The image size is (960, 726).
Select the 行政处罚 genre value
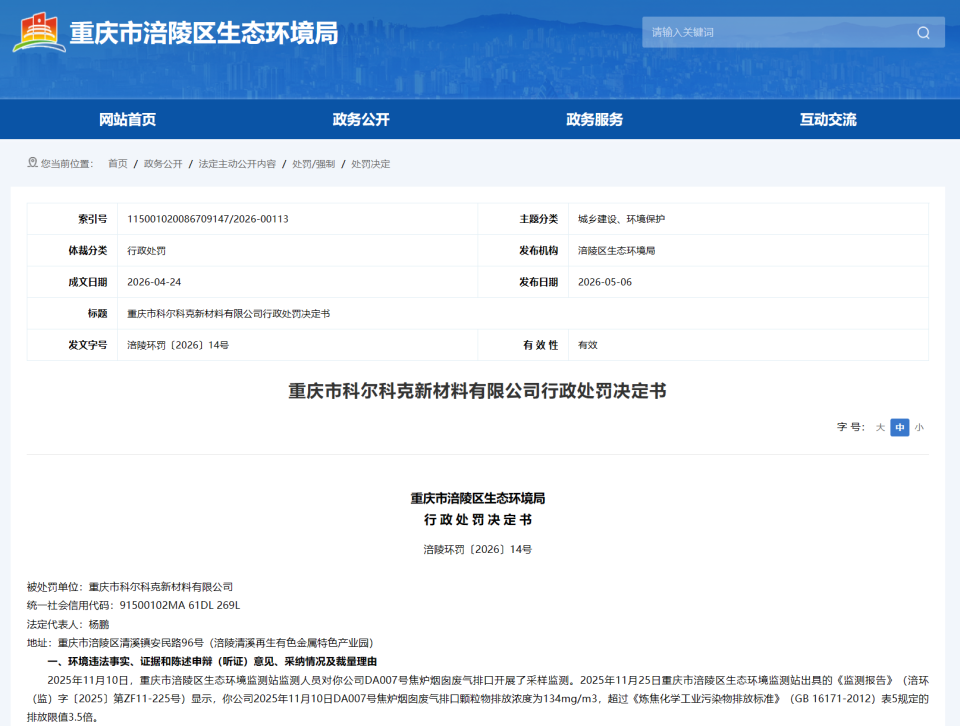tap(146, 250)
